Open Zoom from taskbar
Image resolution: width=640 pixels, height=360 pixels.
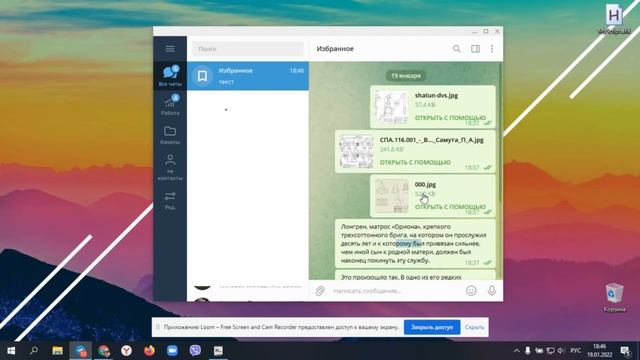(172, 351)
